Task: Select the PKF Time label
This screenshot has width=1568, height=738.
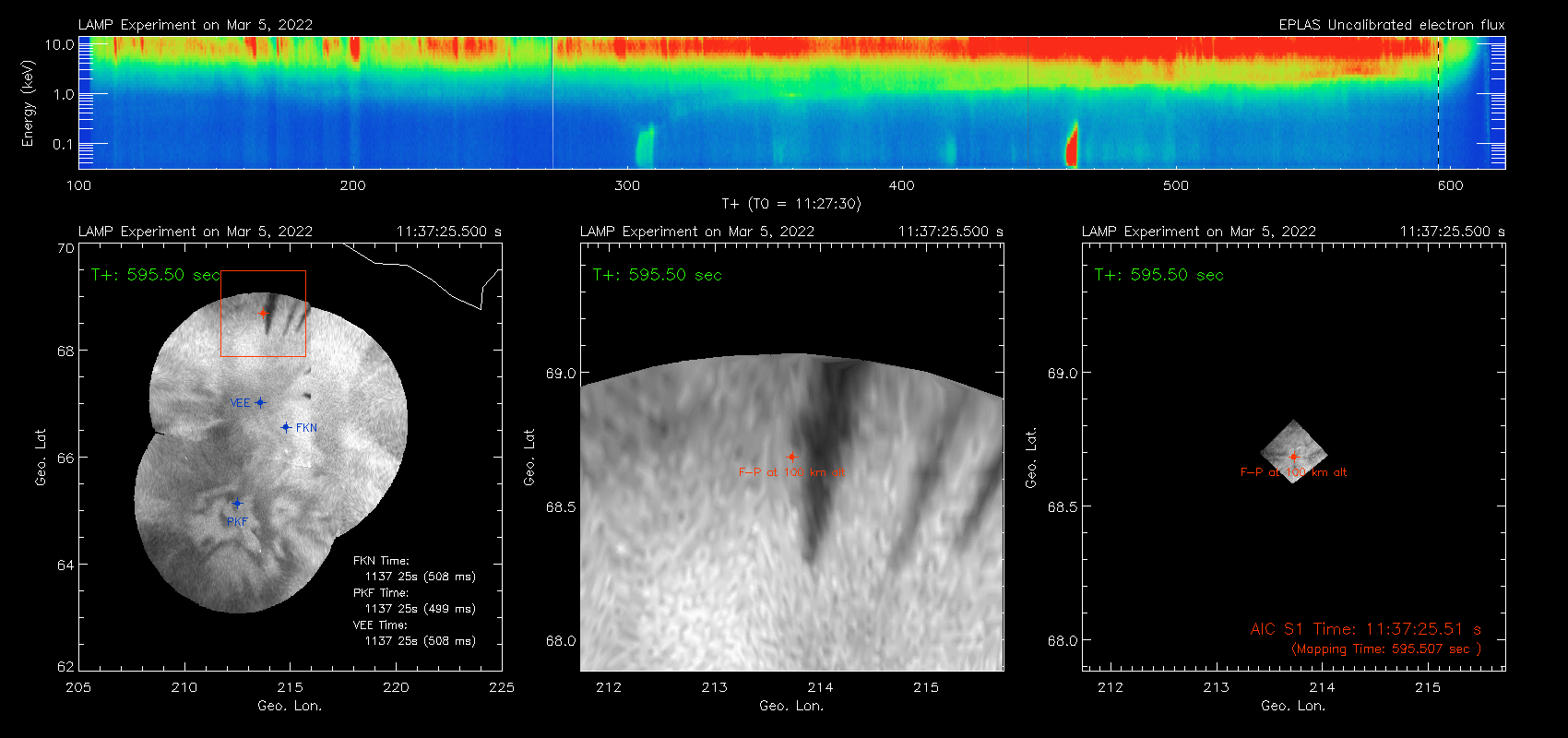Action: (x=381, y=593)
